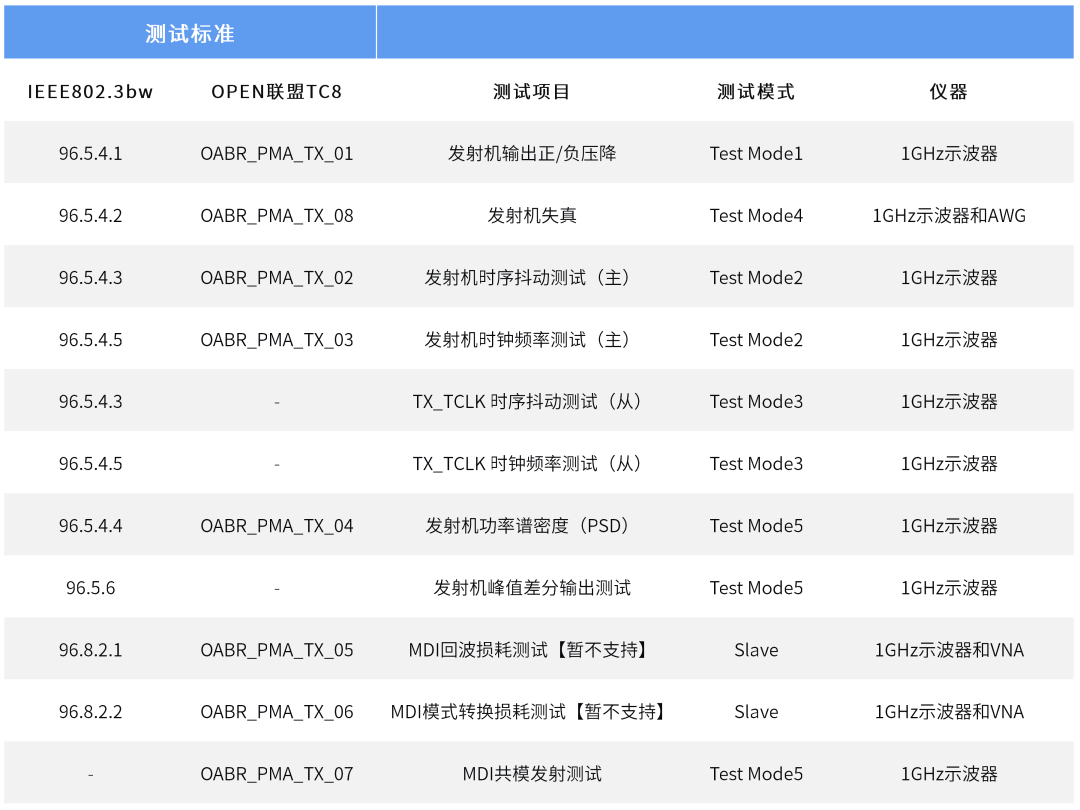Select cell OABR_PMA_TX_04
The width and height of the screenshot is (1080, 810).
[x=277, y=526]
